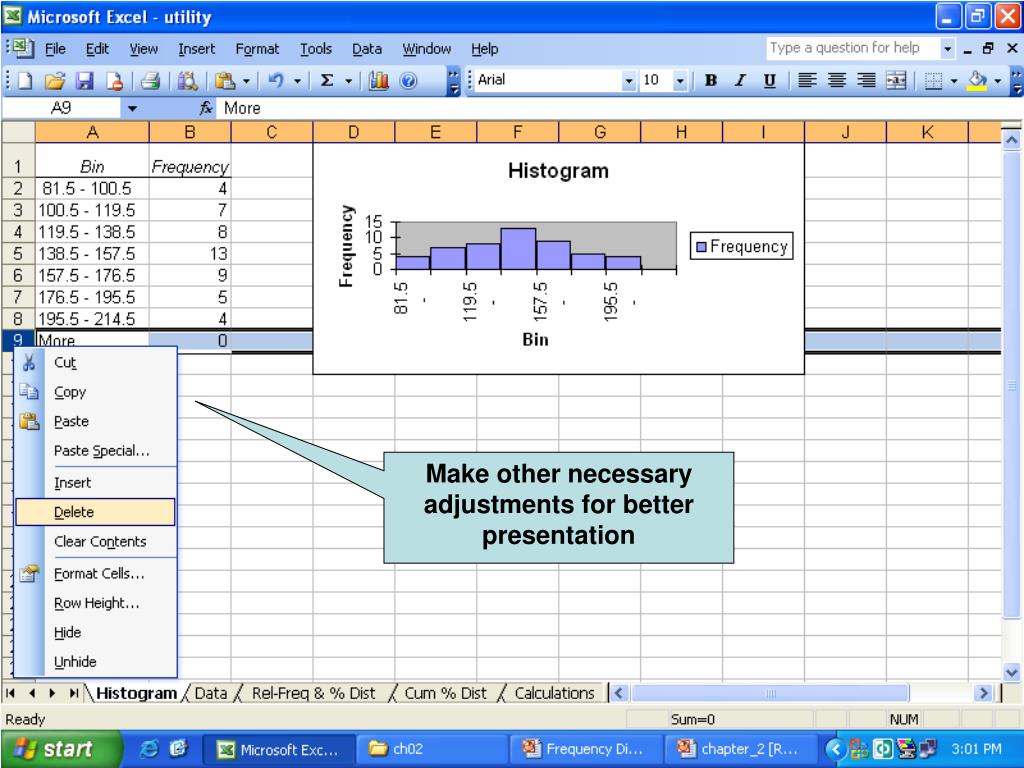Open Print Preview from the toolbar
Screen dimensions: 1024x768
point(187,81)
